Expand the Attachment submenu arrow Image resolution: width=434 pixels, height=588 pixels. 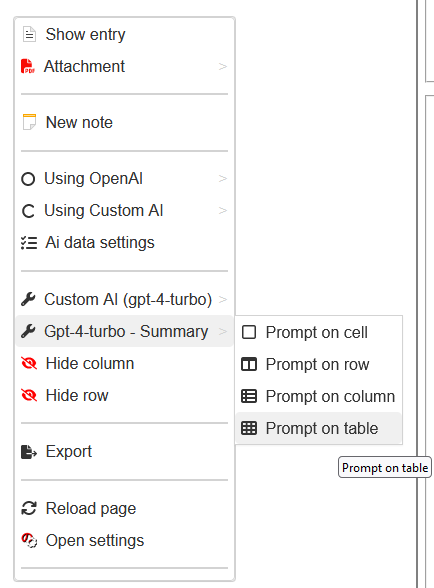[x=223, y=66]
